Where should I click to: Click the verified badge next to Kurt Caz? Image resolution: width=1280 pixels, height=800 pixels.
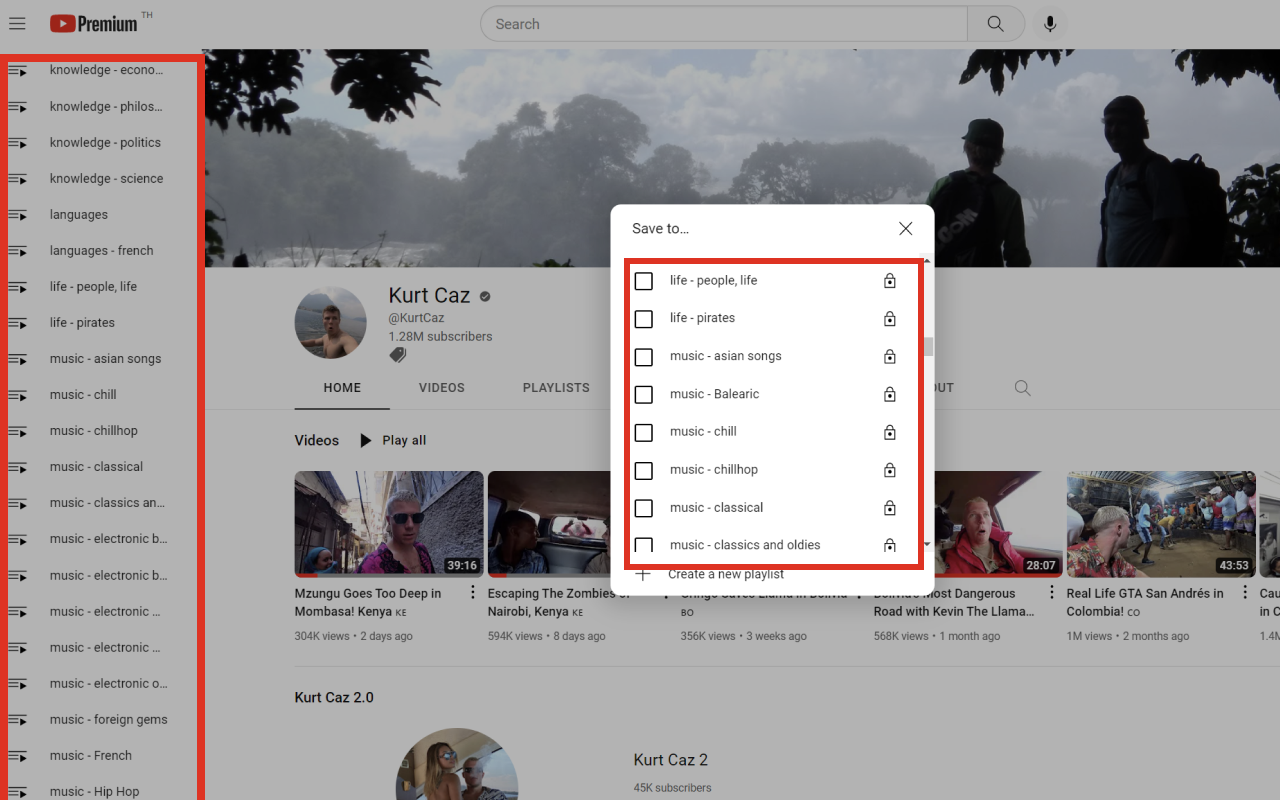[485, 297]
